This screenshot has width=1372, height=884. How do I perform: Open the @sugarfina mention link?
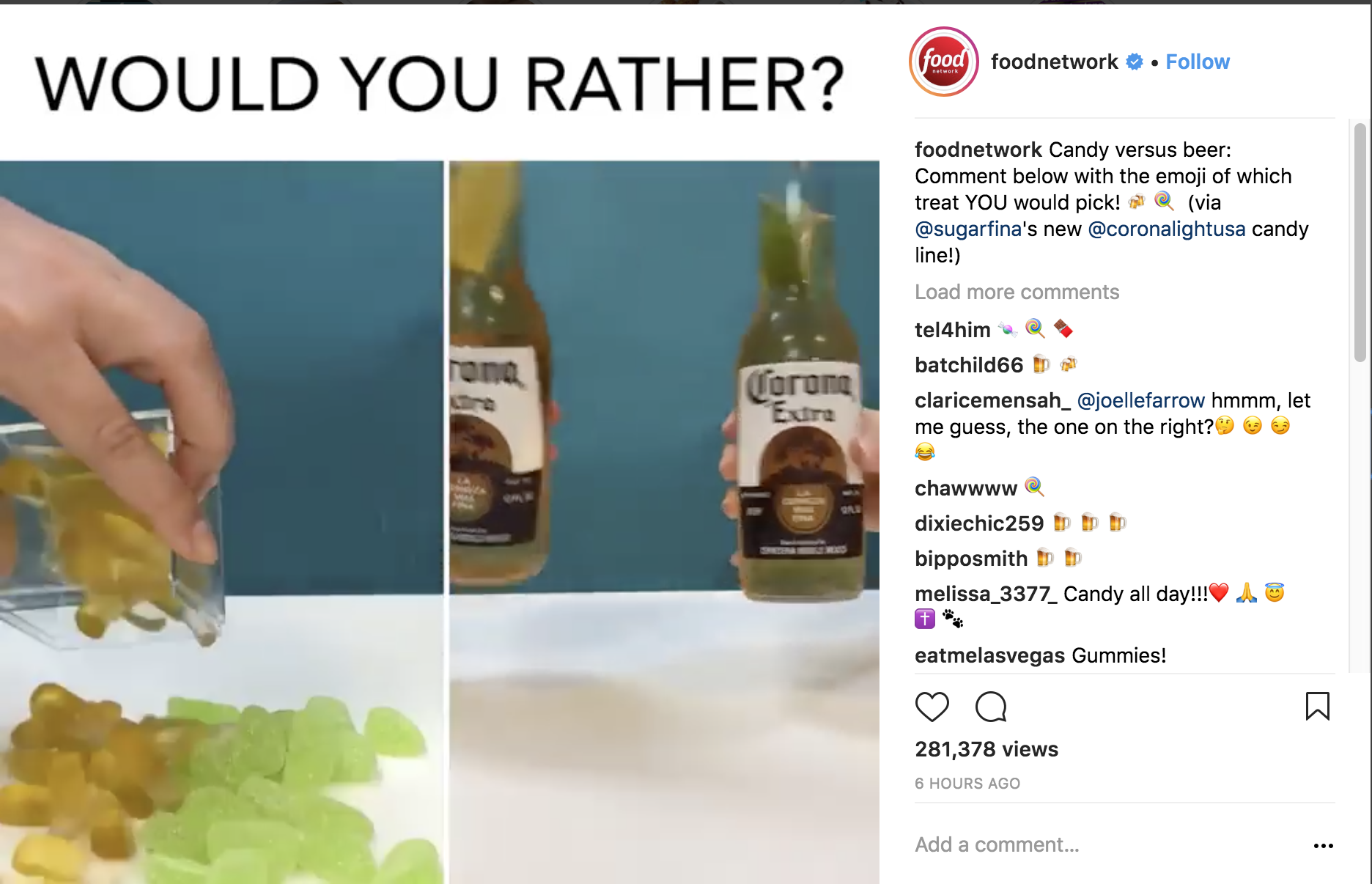point(968,229)
